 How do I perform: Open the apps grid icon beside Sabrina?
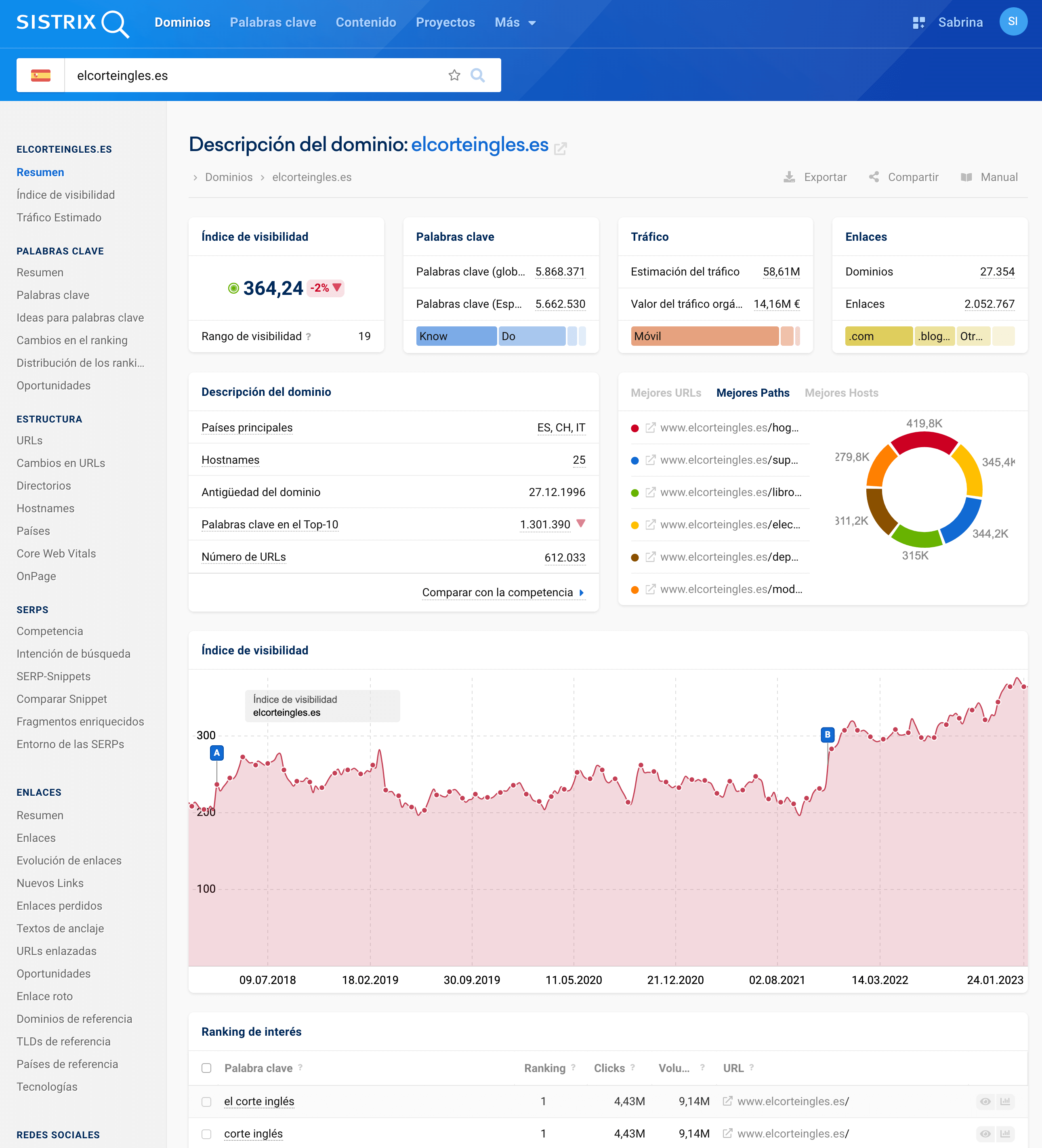tap(918, 22)
